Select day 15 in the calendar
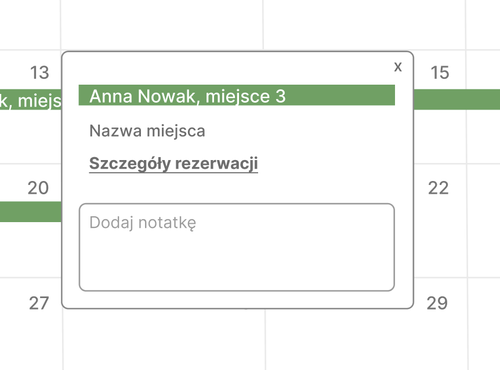500x370 pixels. 440,72
